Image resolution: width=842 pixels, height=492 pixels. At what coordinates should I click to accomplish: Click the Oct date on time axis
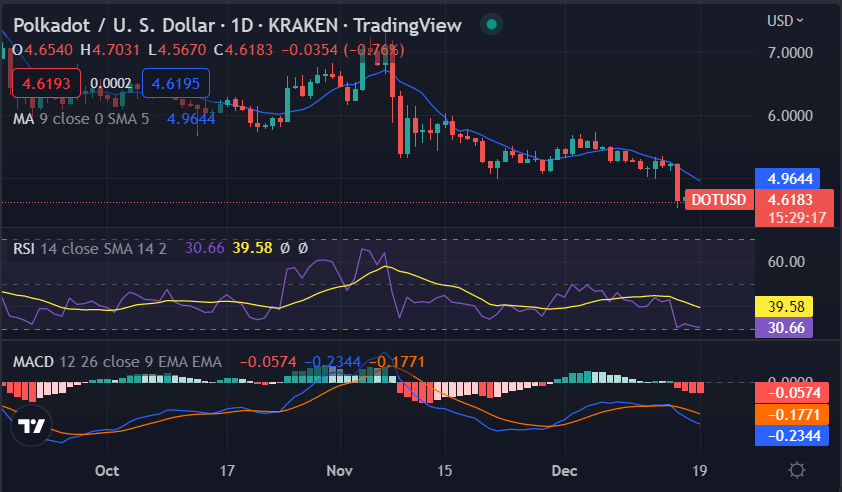click(x=107, y=471)
